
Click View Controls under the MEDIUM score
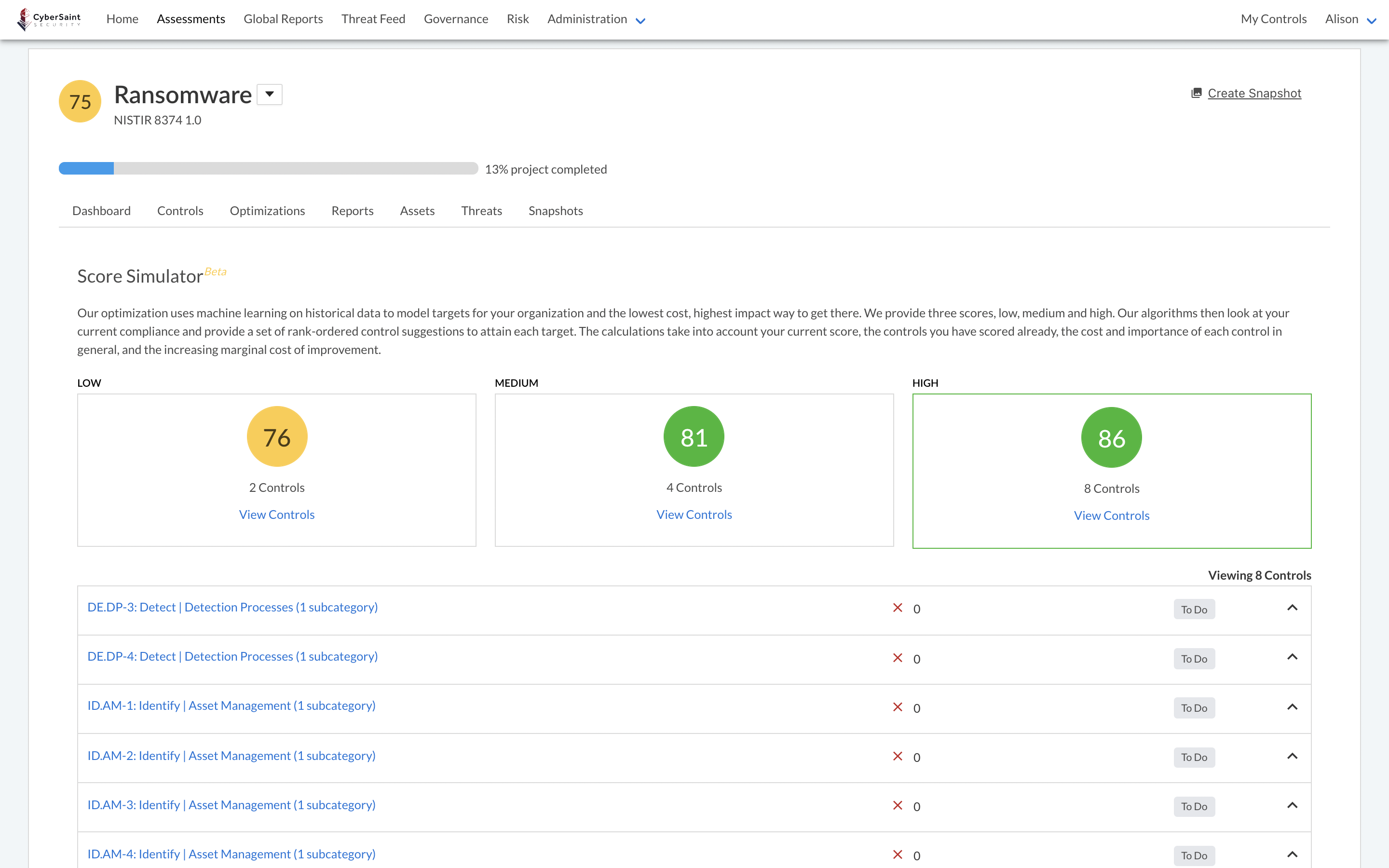694,515
